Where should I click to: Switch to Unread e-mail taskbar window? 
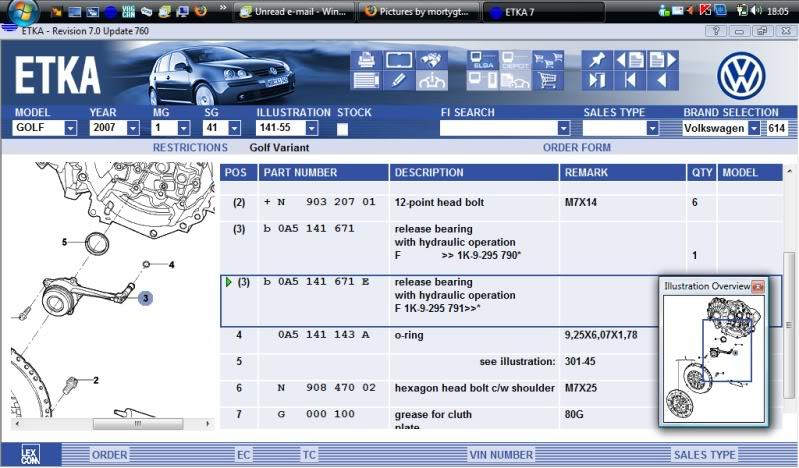pyautogui.click(x=294, y=12)
